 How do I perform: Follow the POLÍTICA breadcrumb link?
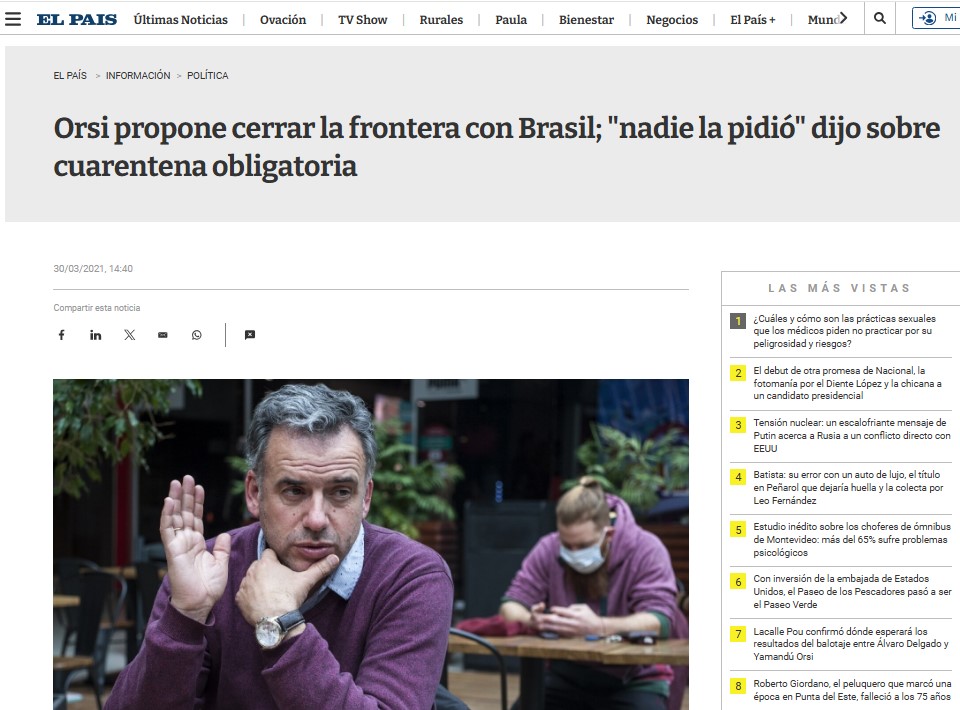[208, 75]
